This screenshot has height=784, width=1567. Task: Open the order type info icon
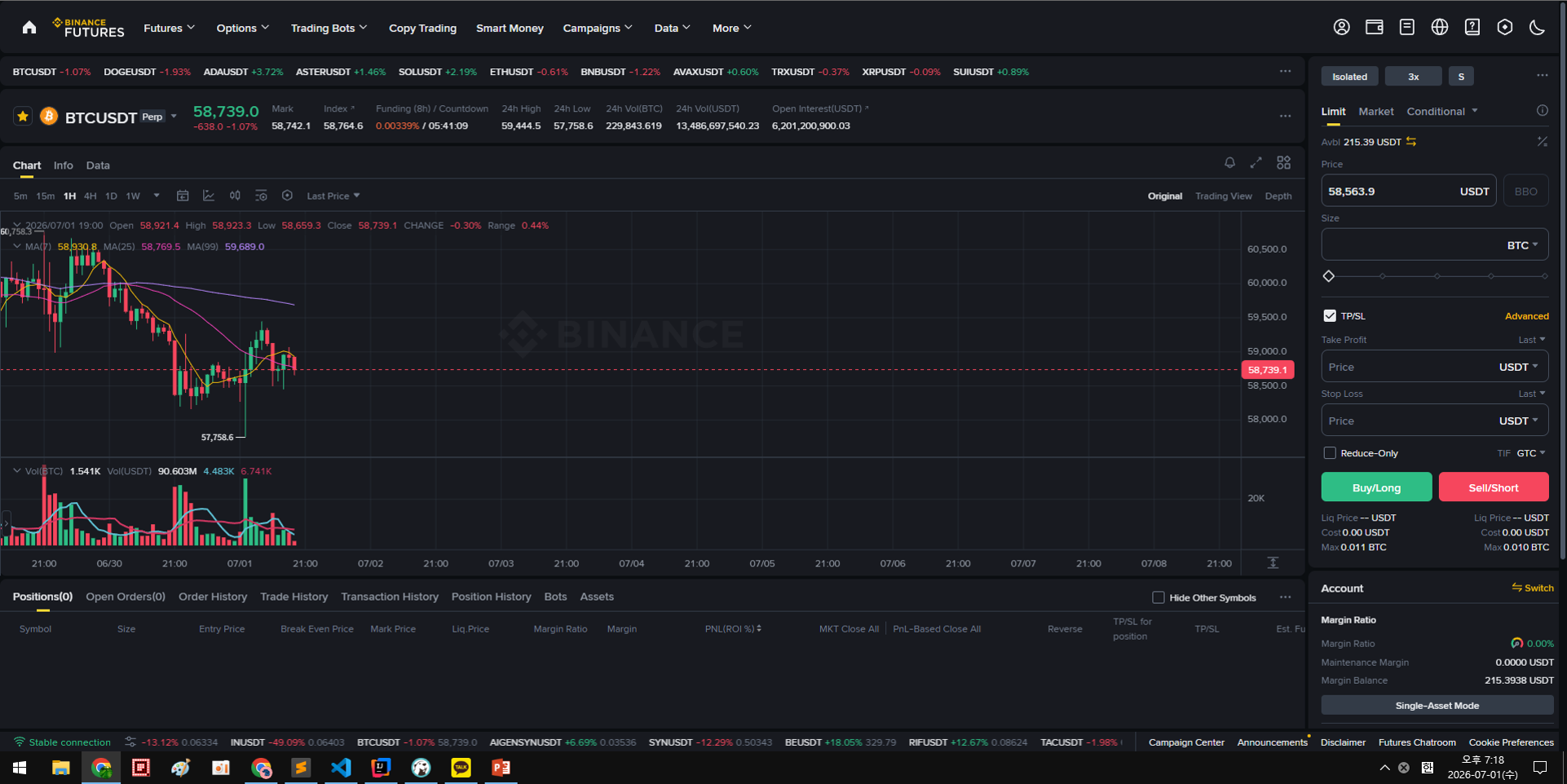pos(1542,111)
